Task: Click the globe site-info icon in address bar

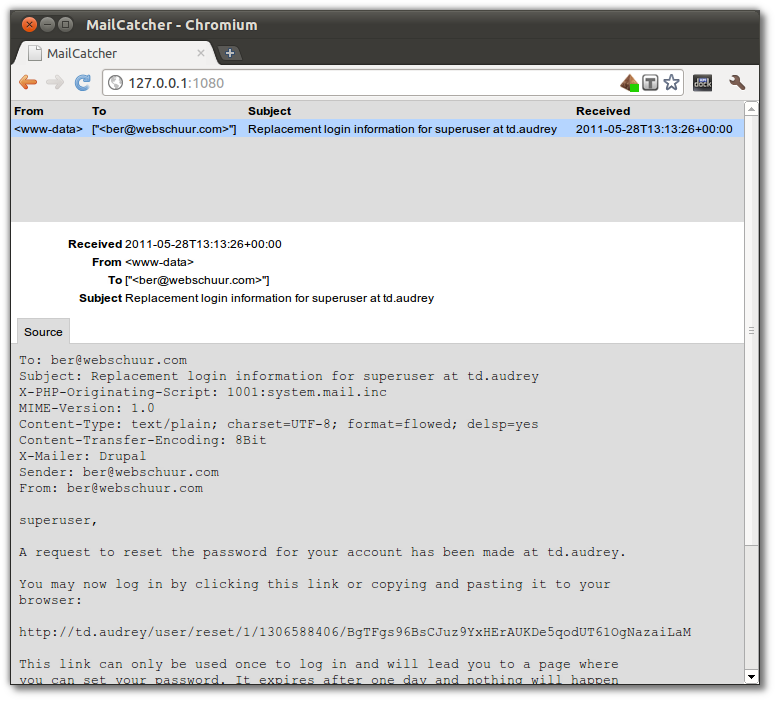Action: tap(115, 83)
